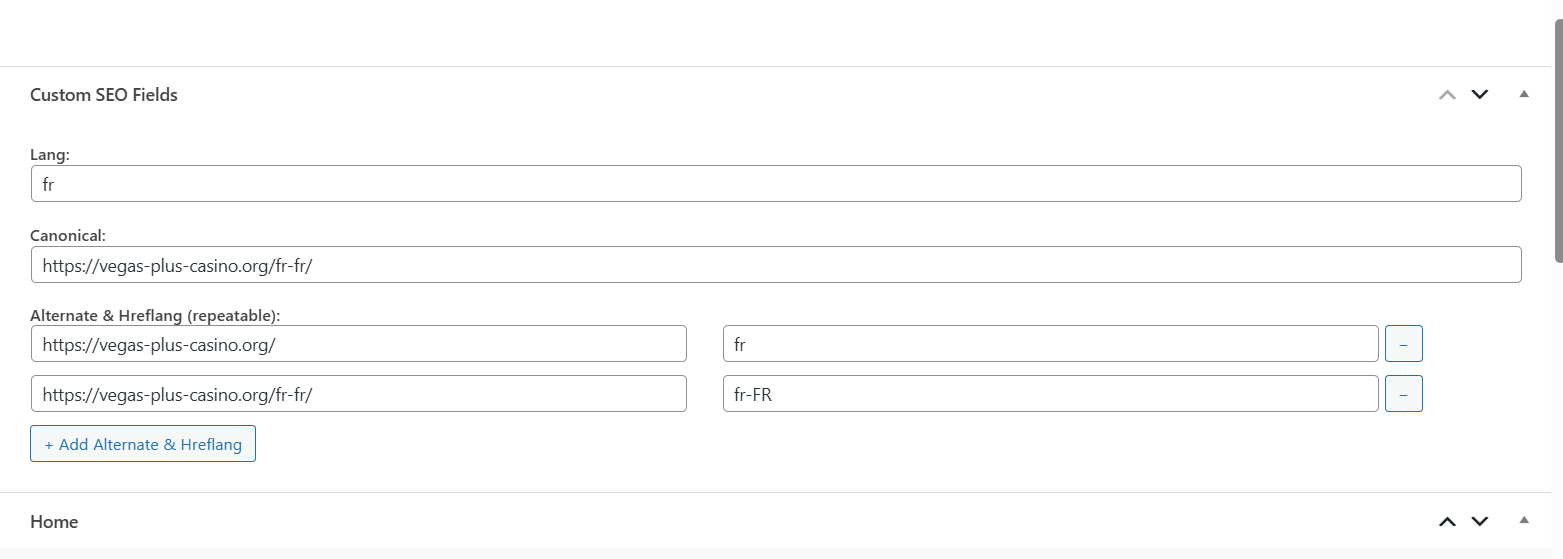1563x559 pixels.
Task: Delete the fr-FR alternate row
Action: (x=1403, y=394)
